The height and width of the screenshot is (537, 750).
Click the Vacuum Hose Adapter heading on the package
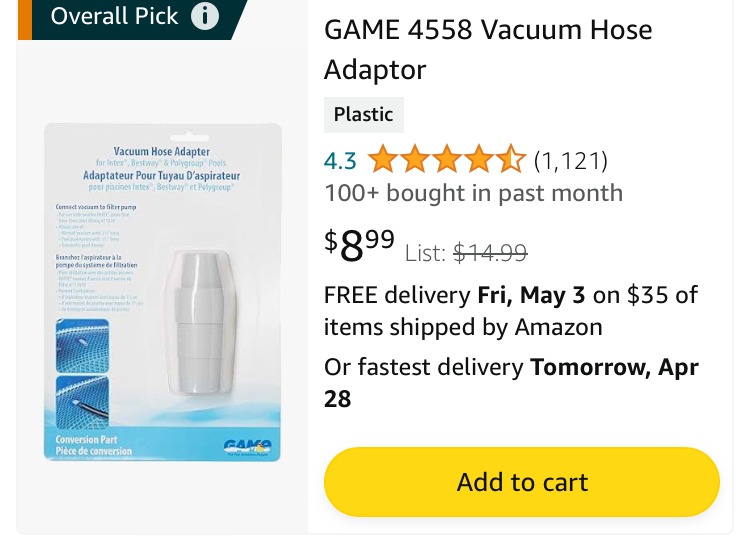[162, 152]
